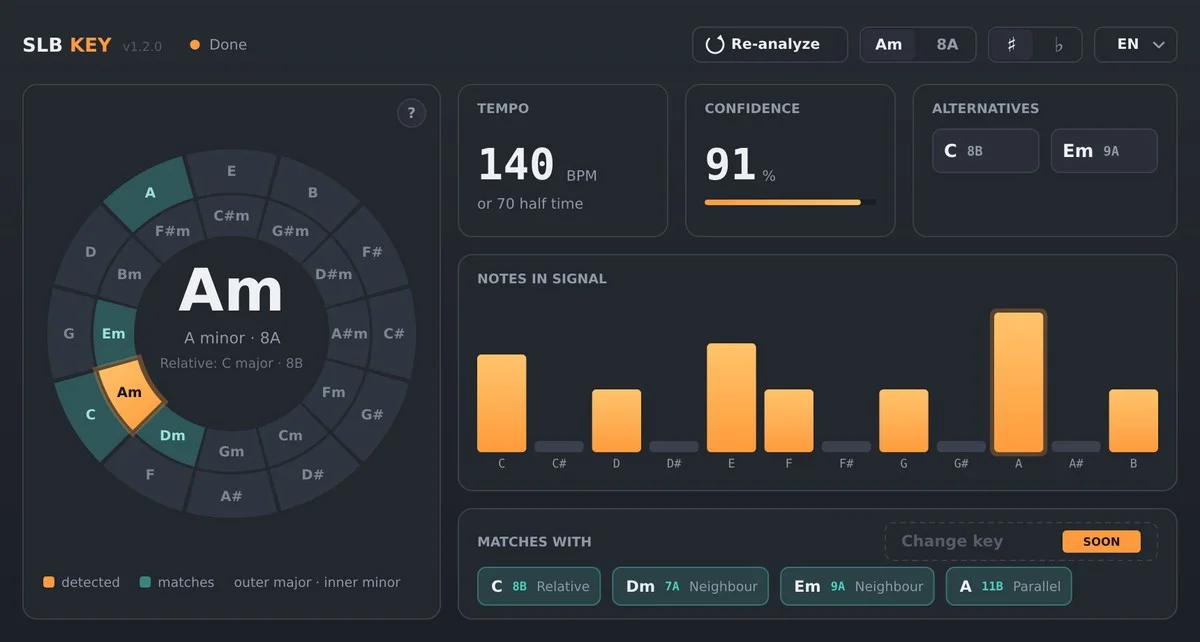Select the G# major wheel segment
This screenshot has height=642, width=1200.
pos(372,414)
